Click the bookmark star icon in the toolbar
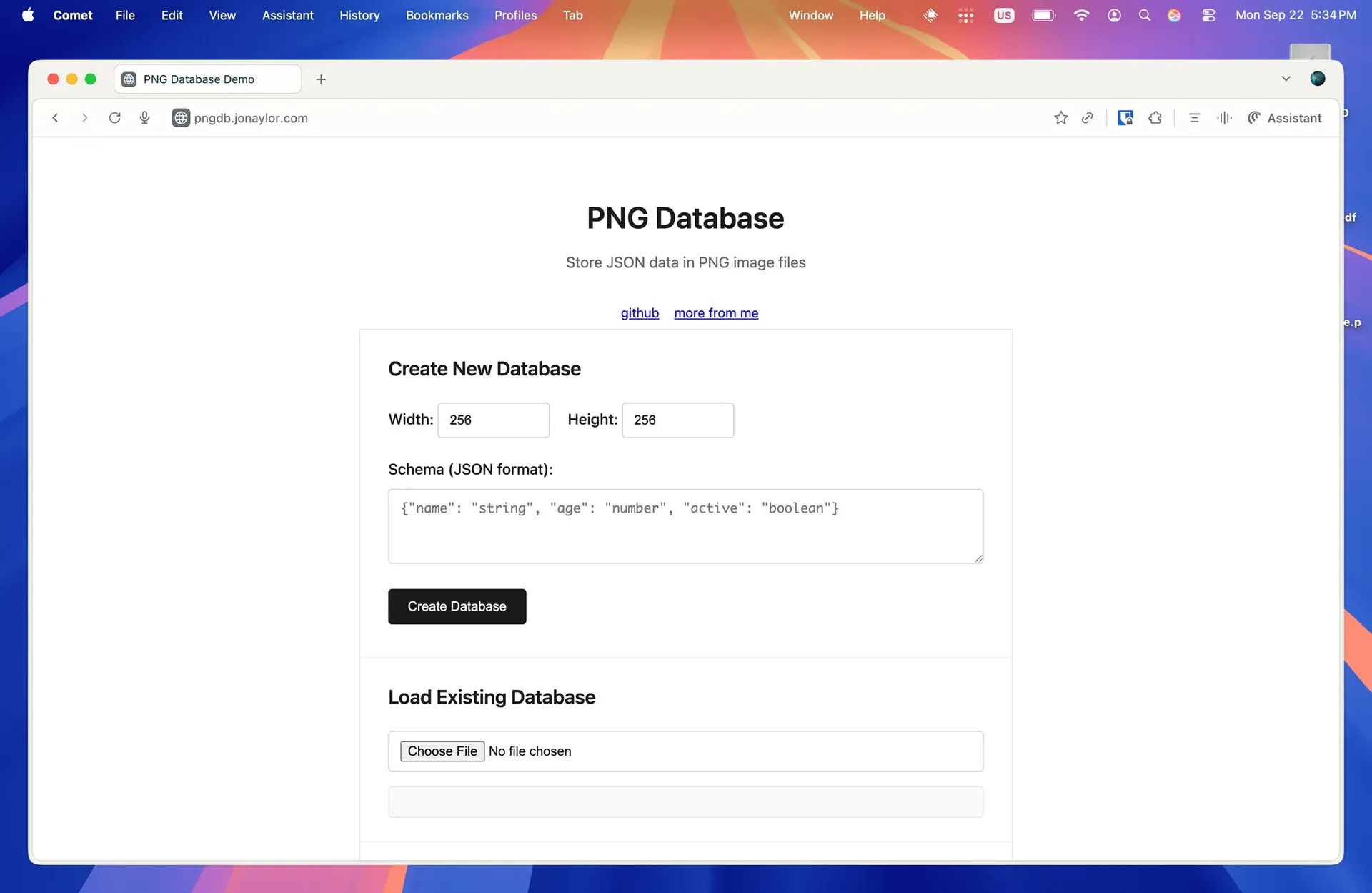 click(1060, 117)
